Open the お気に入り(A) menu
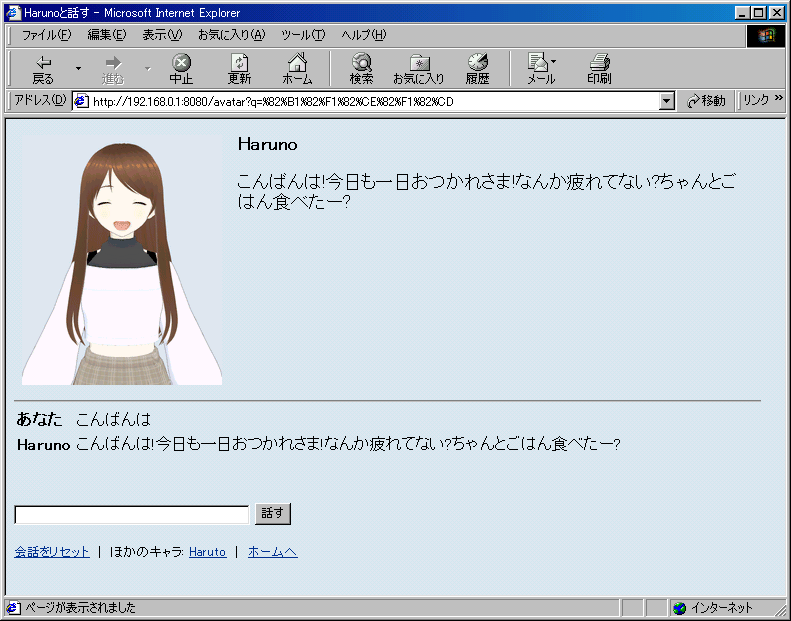Image resolution: width=791 pixels, height=621 pixels. pyautogui.click(x=232, y=35)
